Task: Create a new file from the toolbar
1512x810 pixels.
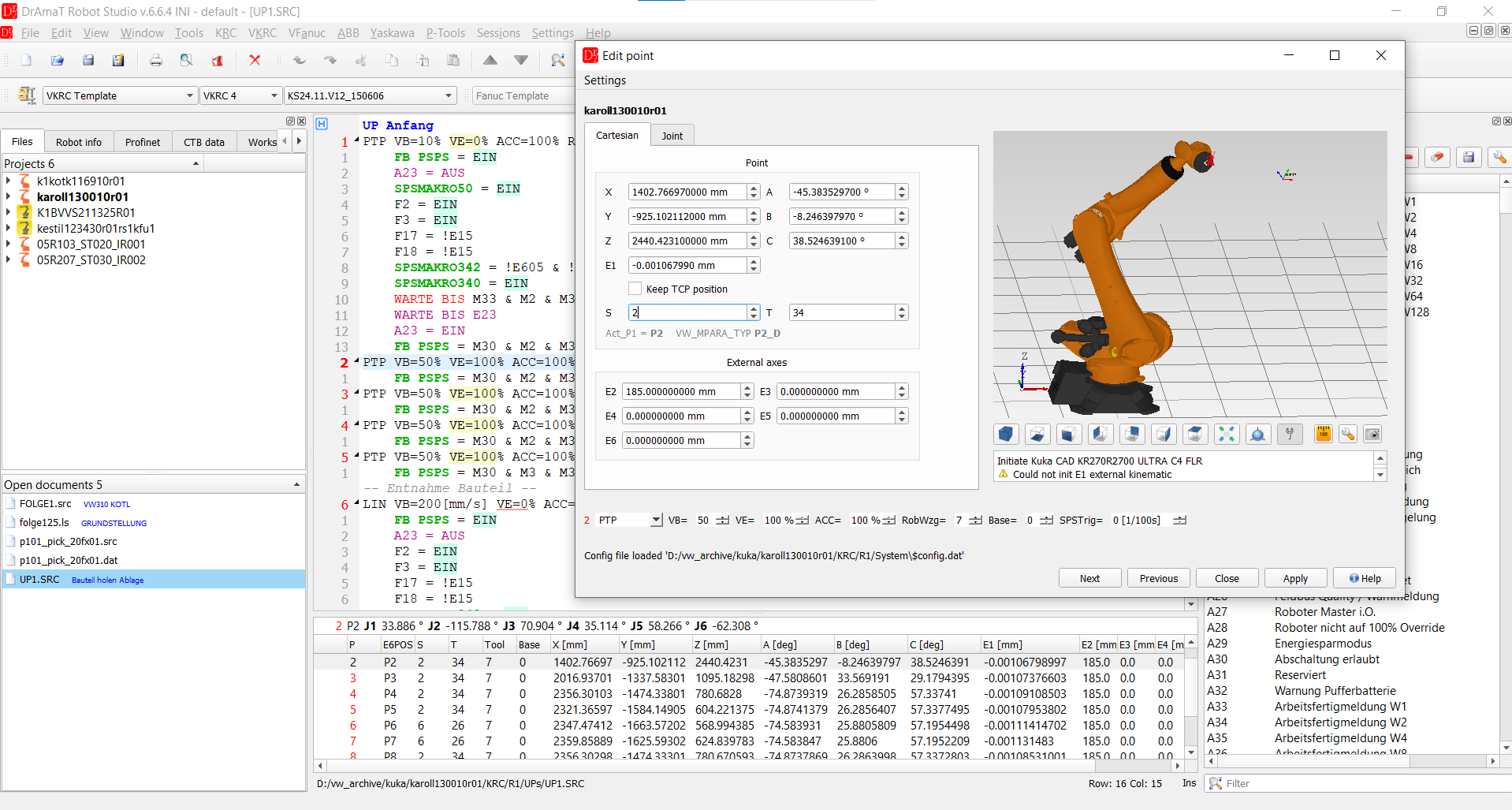Action: pos(26,60)
